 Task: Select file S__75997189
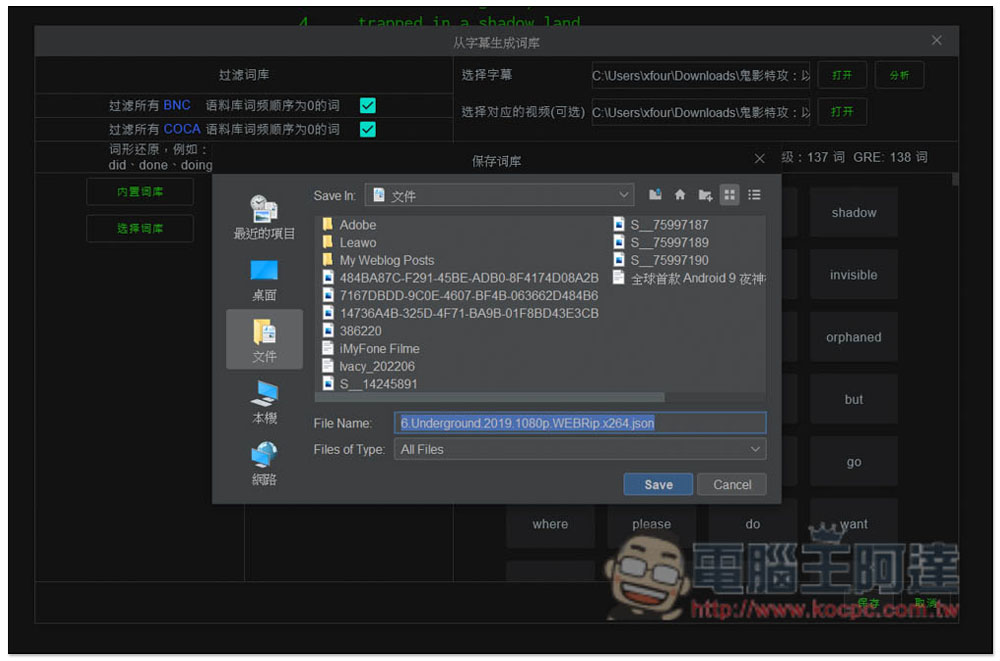click(x=661, y=242)
